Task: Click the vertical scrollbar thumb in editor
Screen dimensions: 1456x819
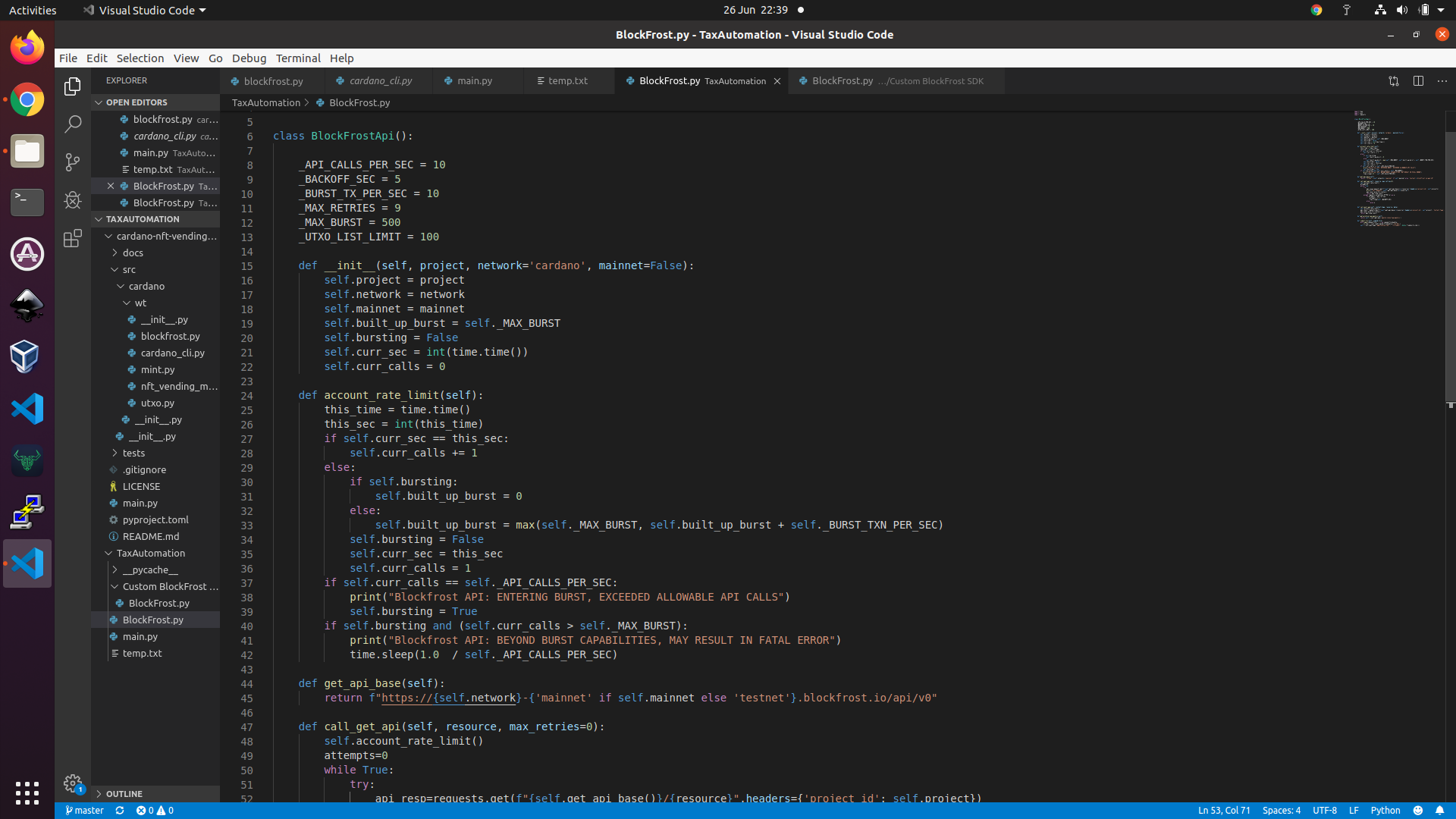Action: (1450, 265)
